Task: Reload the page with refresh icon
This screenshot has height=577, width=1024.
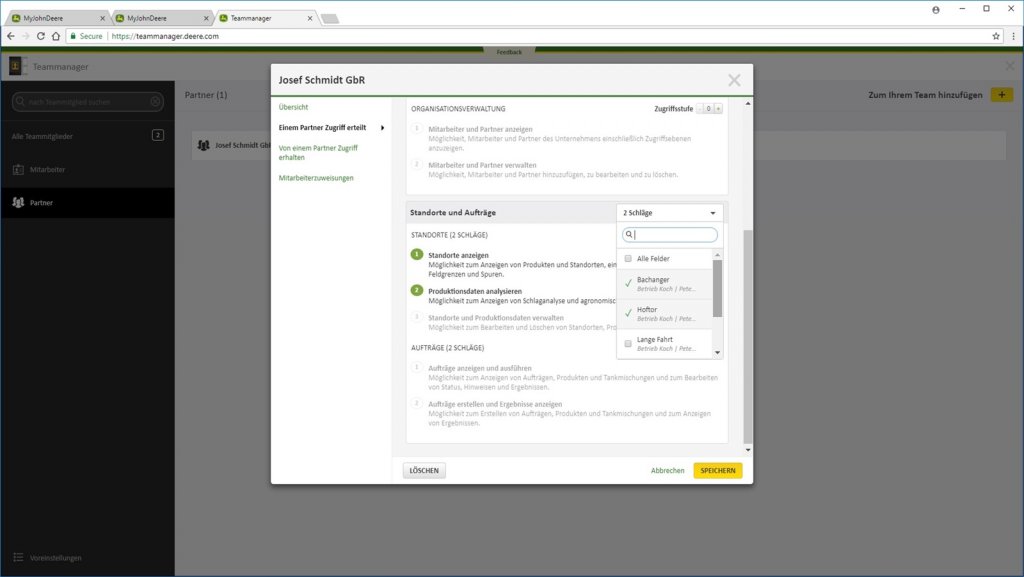Action: [40, 36]
